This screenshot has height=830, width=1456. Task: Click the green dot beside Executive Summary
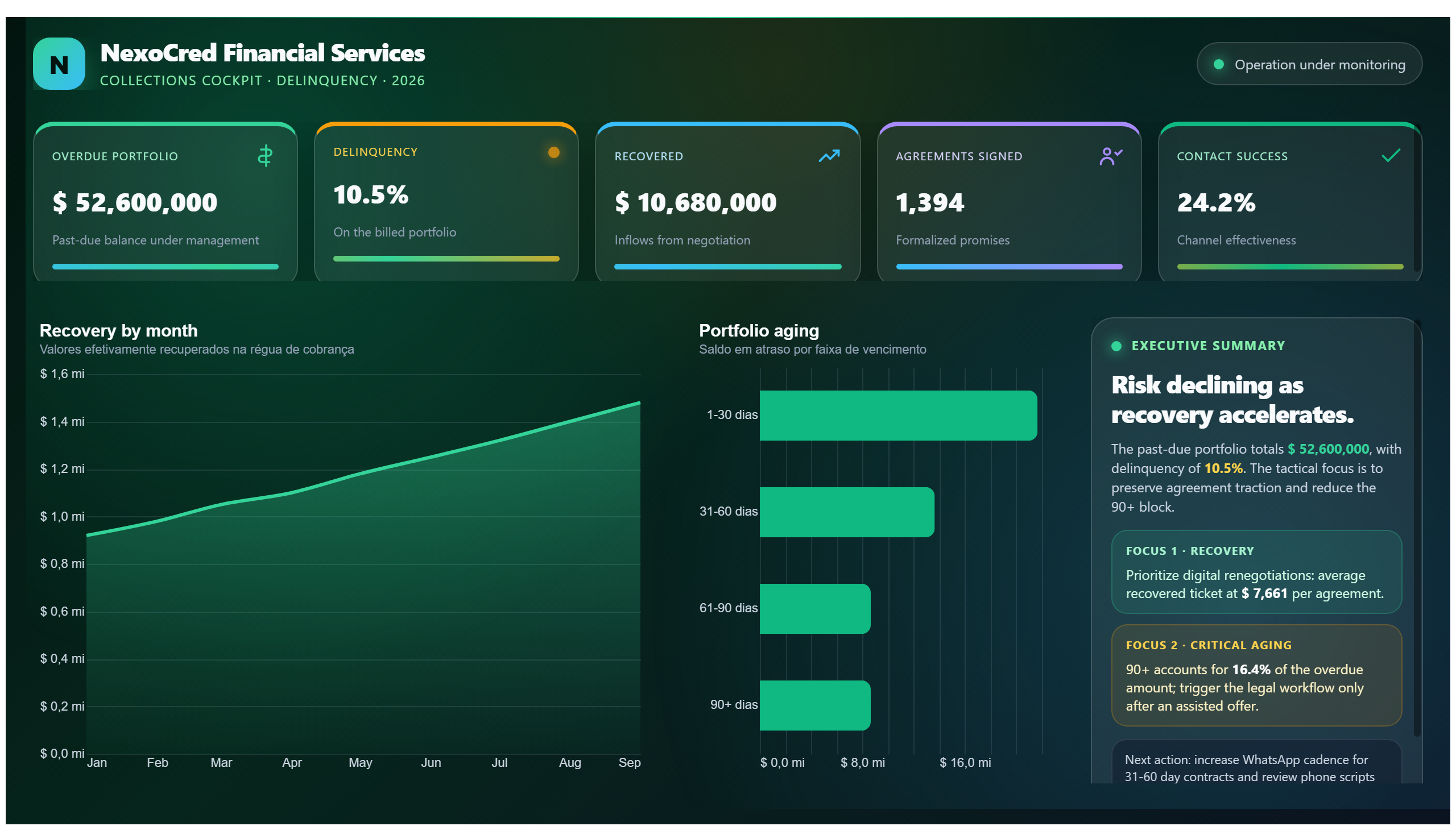[x=1116, y=346]
